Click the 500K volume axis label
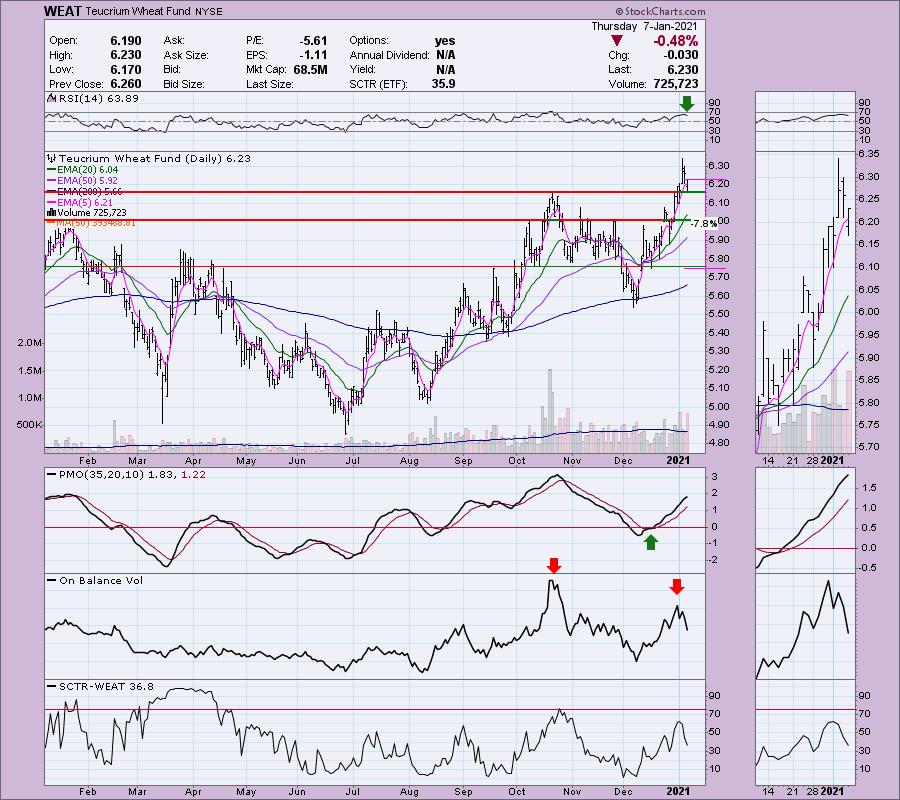Screen dimensions: 900x800 pos(30,425)
